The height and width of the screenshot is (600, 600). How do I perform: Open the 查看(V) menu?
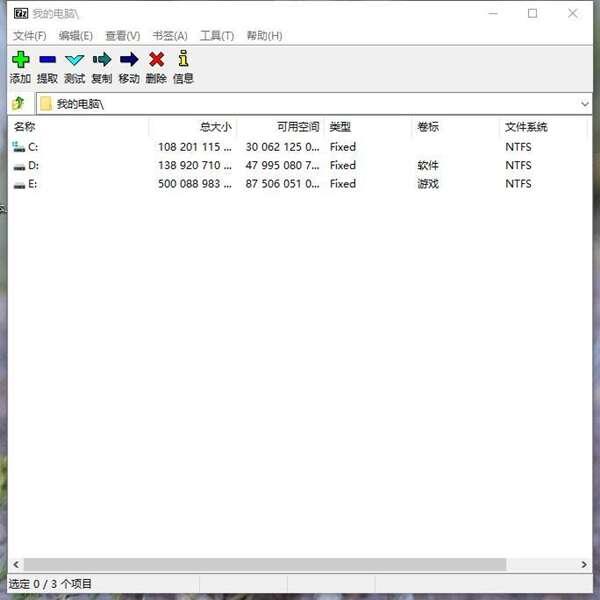(122, 36)
